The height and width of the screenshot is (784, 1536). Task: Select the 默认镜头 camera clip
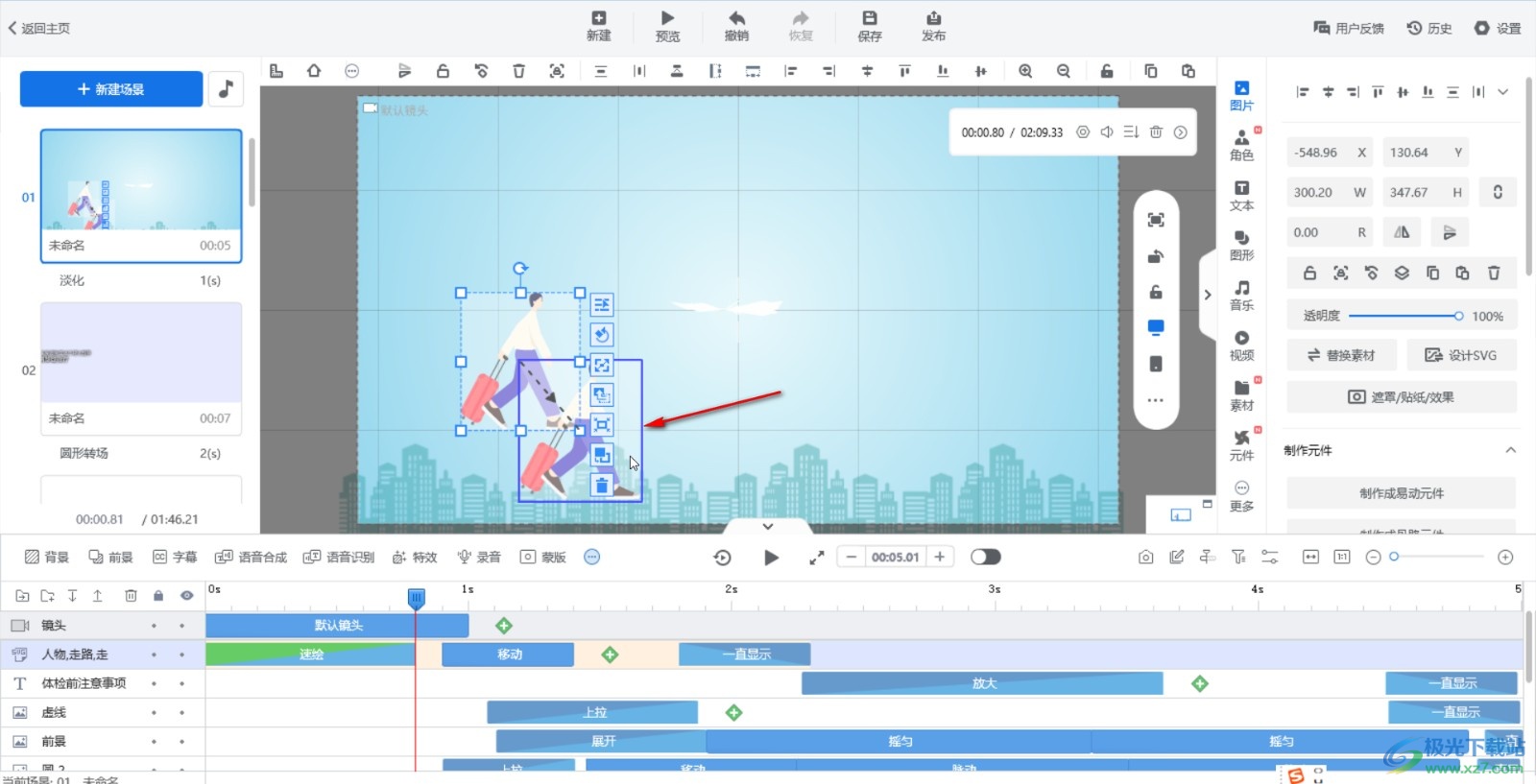click(x=337, y=626)
